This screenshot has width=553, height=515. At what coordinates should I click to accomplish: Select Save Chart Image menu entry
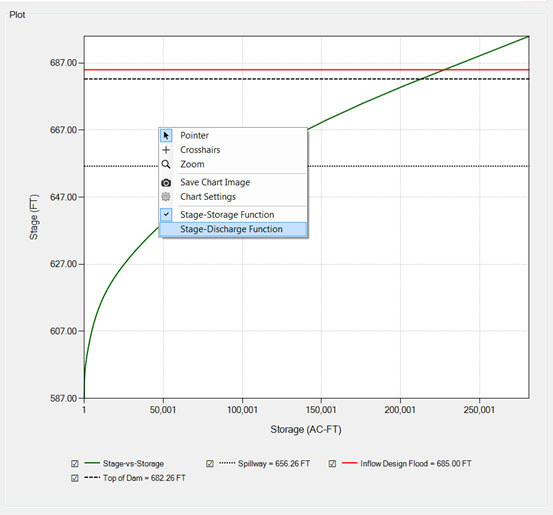pos(233,182)
